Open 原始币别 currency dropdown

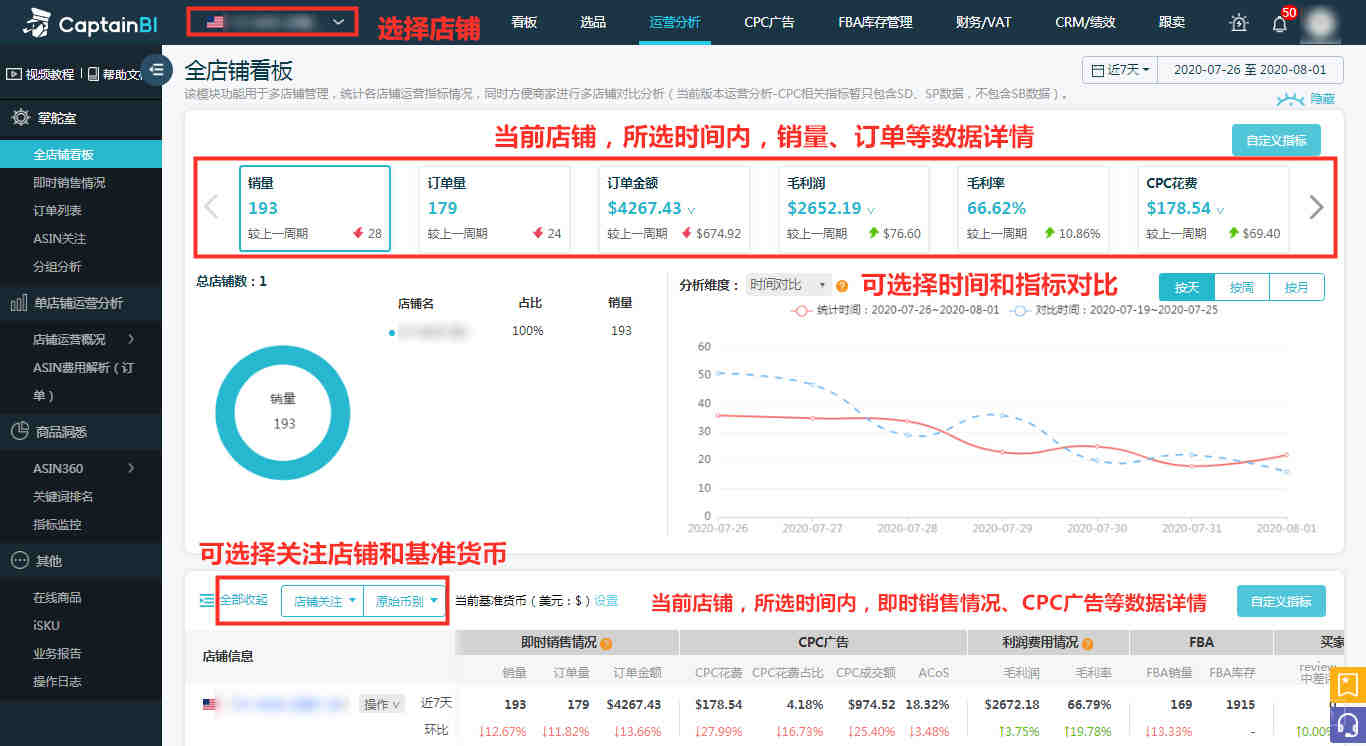(x=405, y=602)
